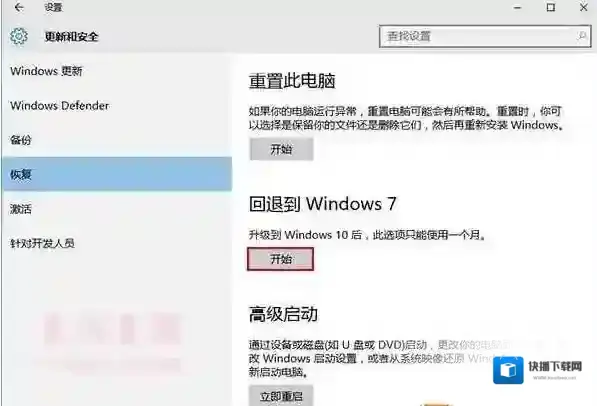Click 开始 under 回退到 Windows 7

pyautogui.click(x=281, y=259)
